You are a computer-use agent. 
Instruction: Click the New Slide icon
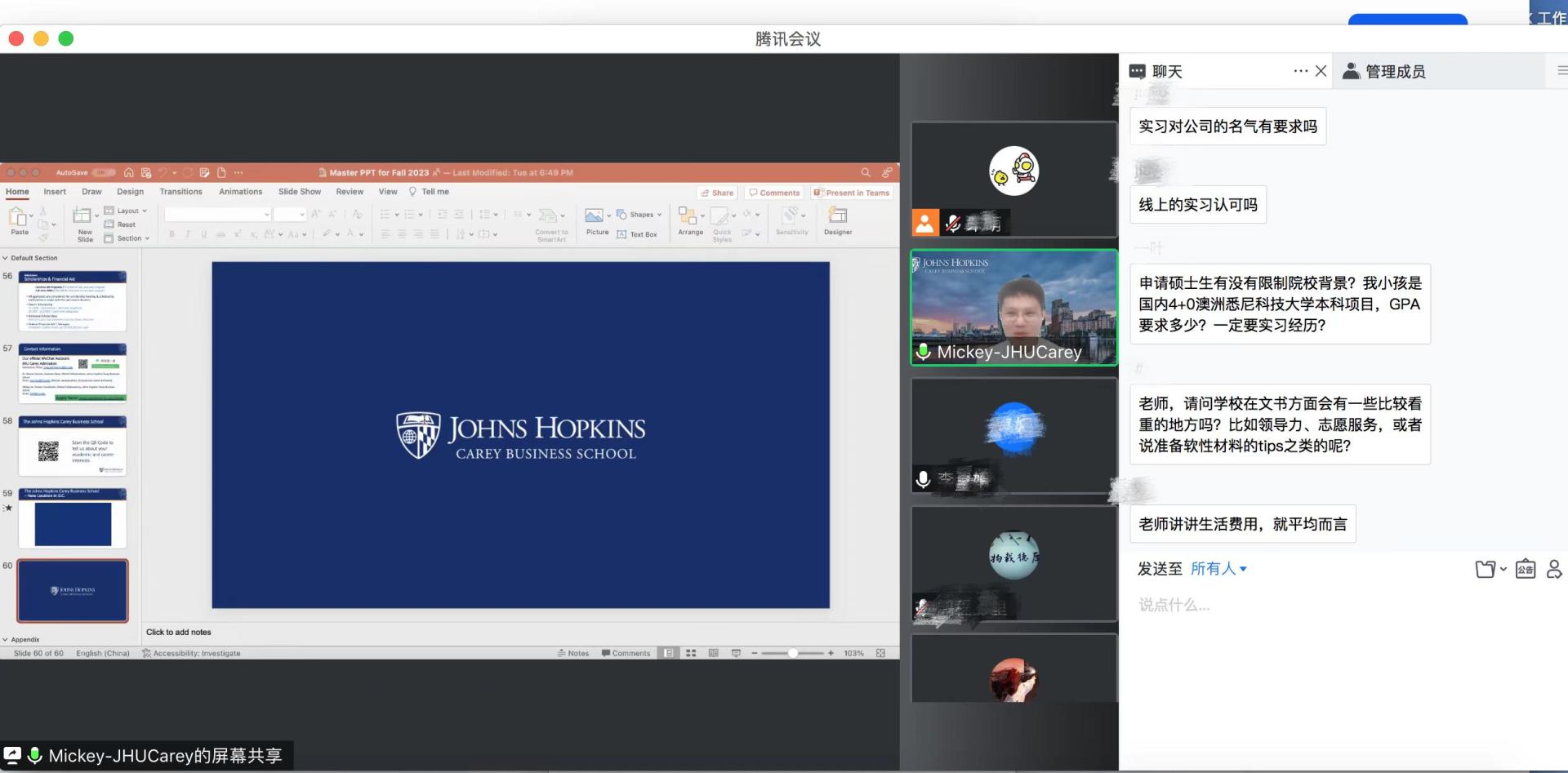(84, 222)
